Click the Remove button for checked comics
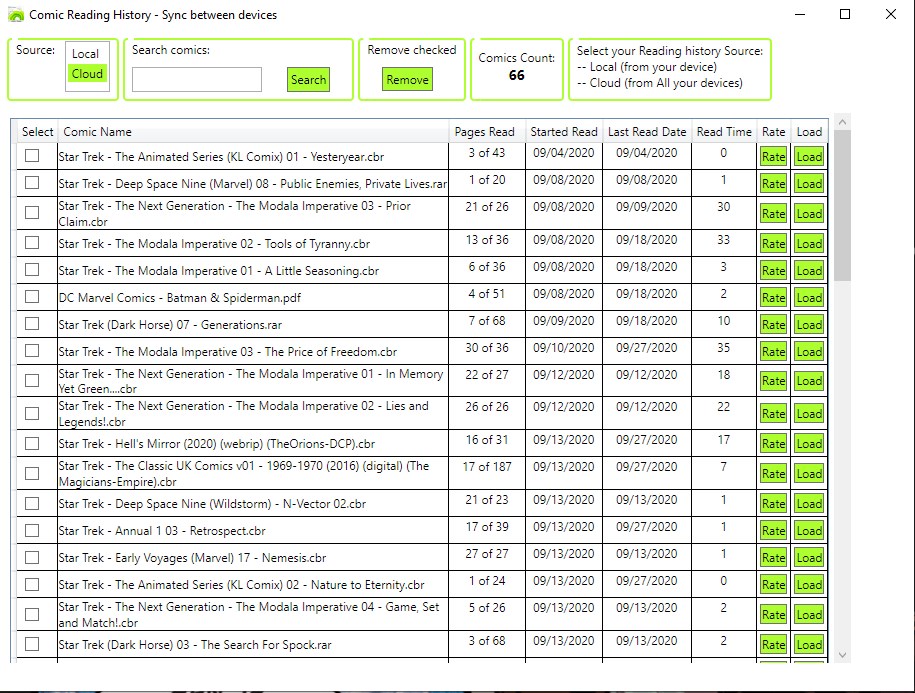 click(407, 79)
